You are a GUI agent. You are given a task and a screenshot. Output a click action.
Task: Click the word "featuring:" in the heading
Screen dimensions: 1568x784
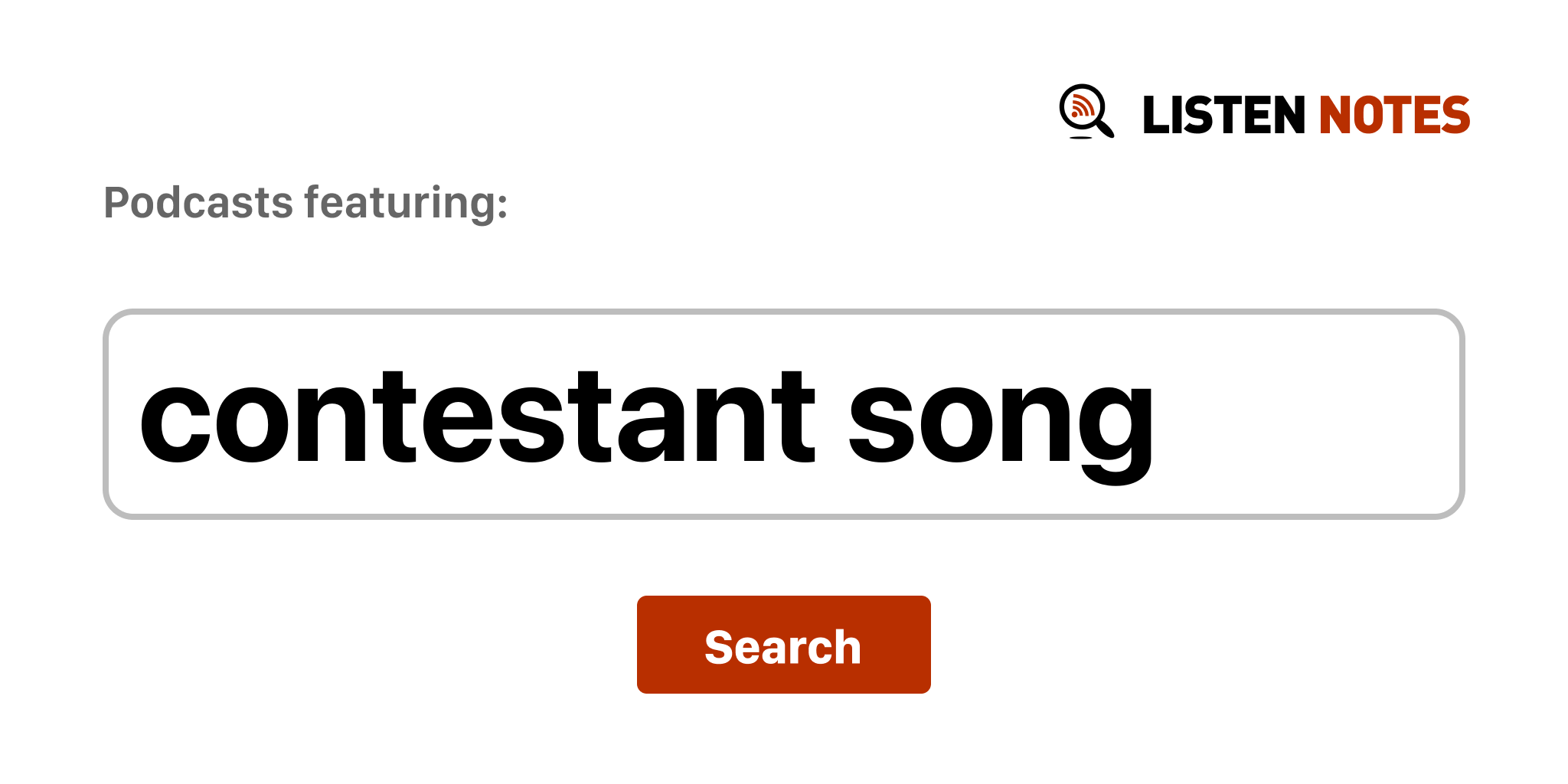[406, 203]
